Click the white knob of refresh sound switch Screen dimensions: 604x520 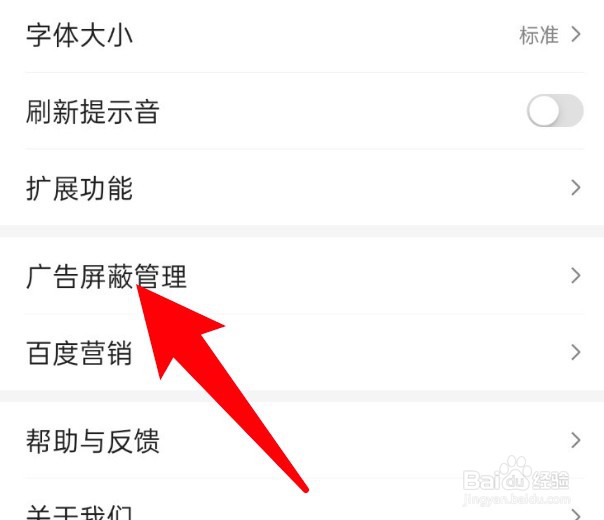[544, 111]
